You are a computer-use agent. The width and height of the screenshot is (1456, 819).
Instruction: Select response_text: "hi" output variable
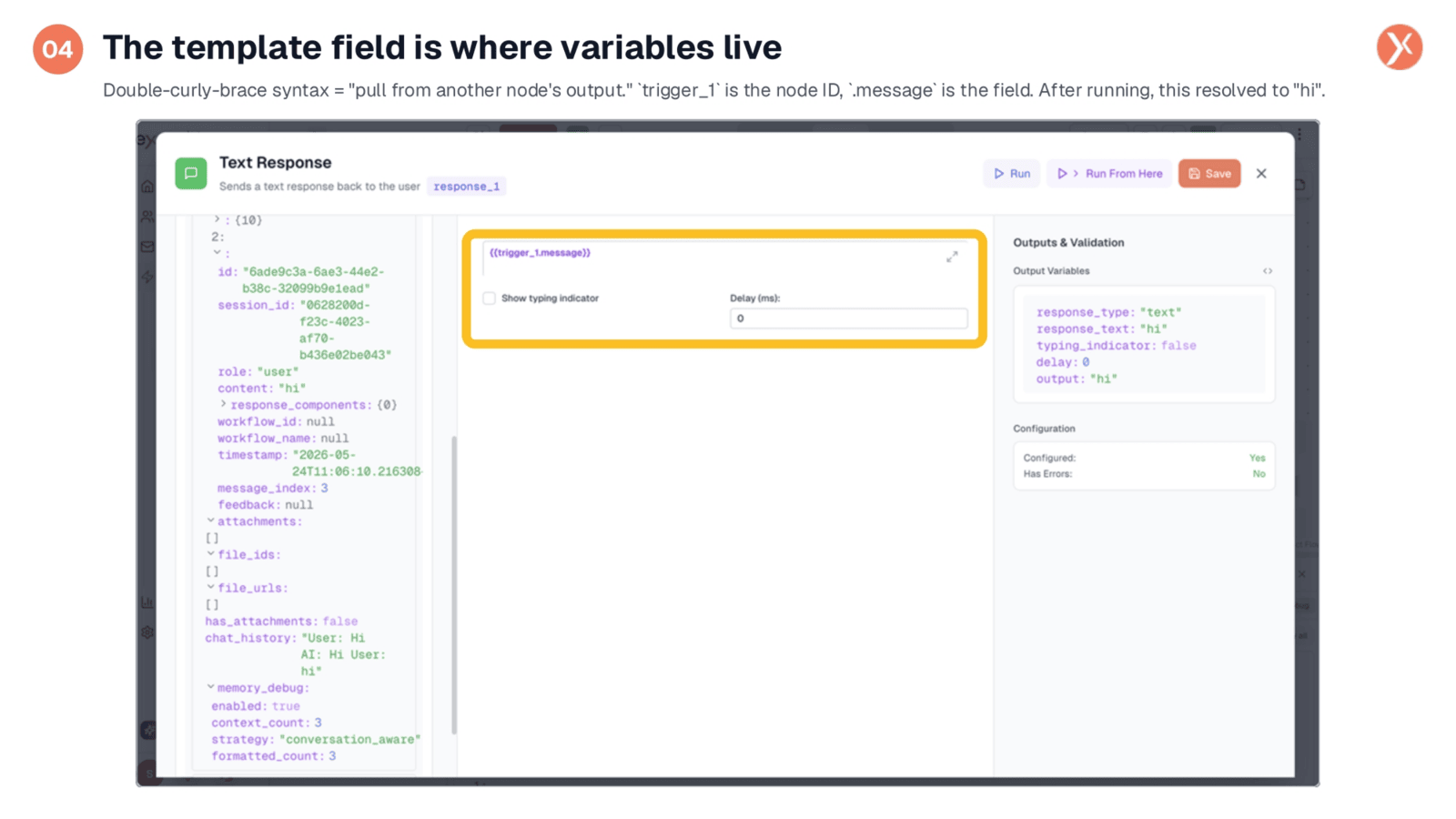pyautogui.click(x=1101, y=329)
